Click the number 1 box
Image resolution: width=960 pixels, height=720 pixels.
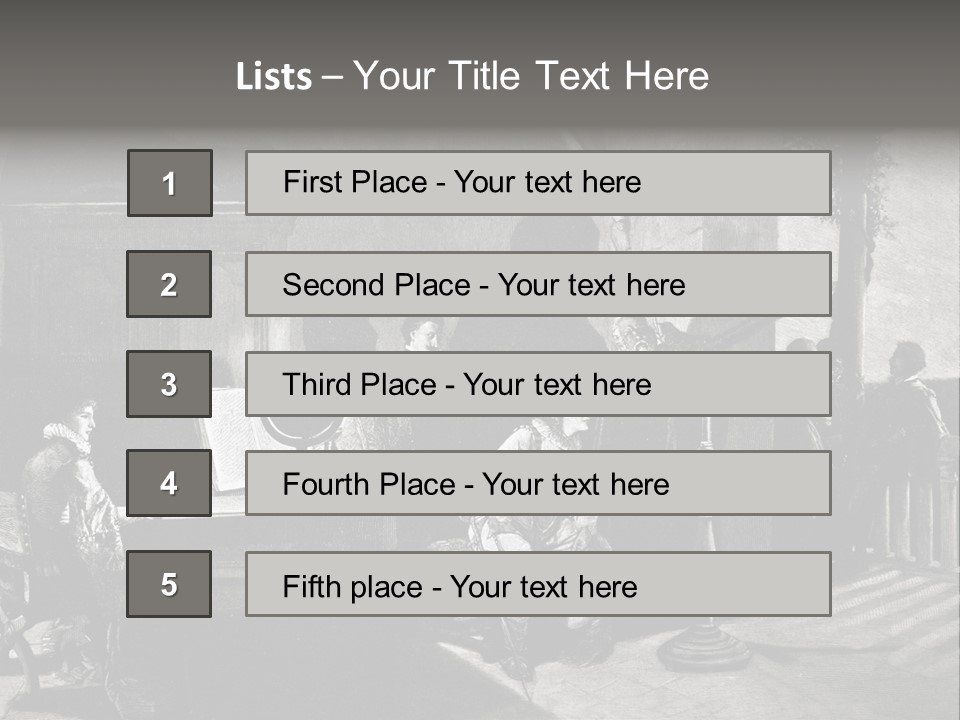[x=169, y=183]
